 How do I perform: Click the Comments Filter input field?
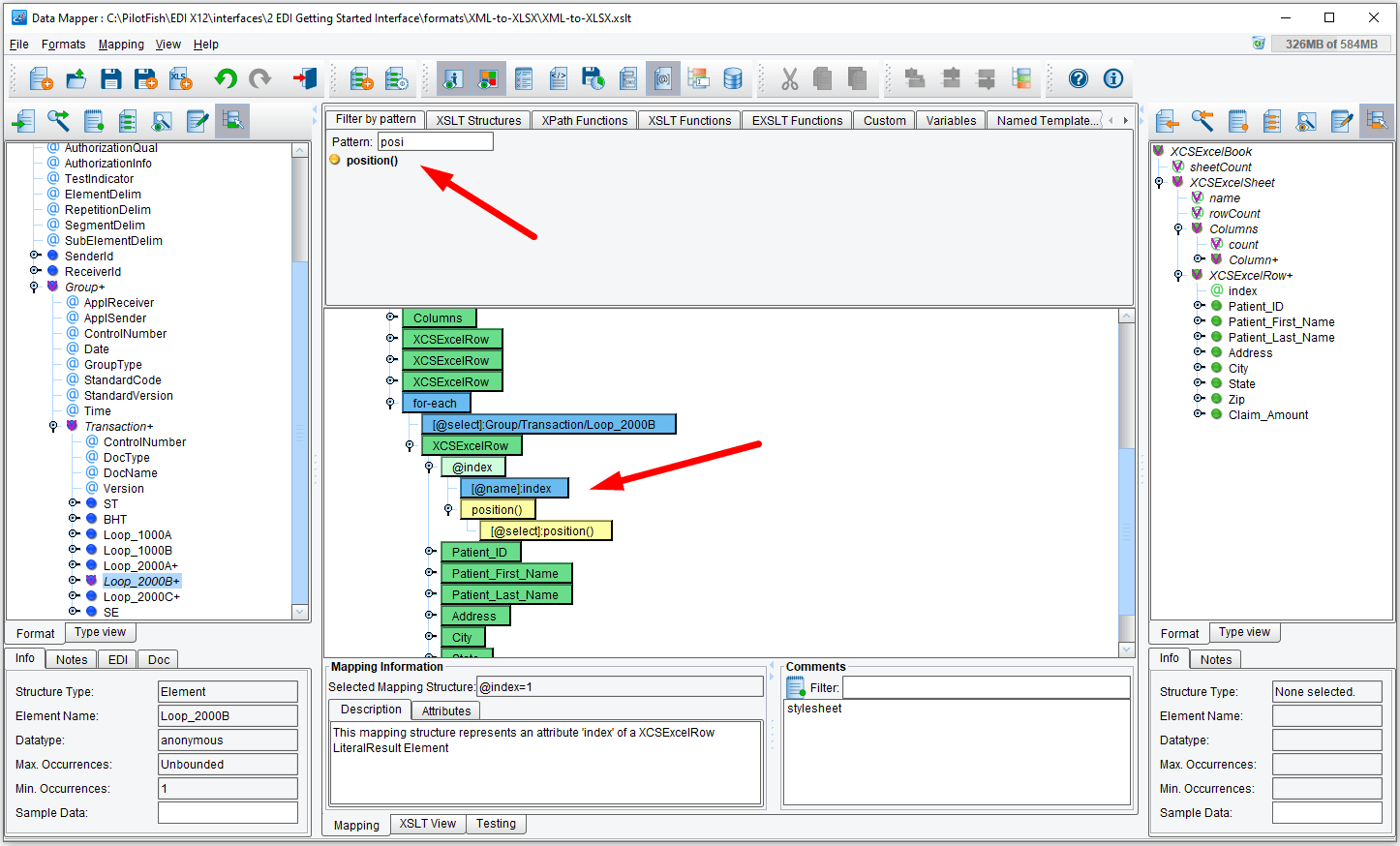(x=986, y=687)
